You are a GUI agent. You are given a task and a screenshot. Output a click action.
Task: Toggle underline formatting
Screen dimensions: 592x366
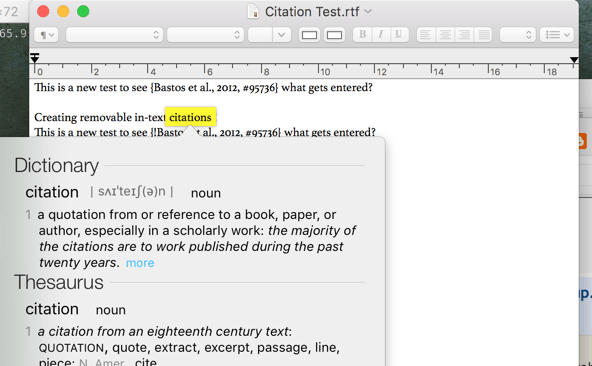tap(398, 34)
